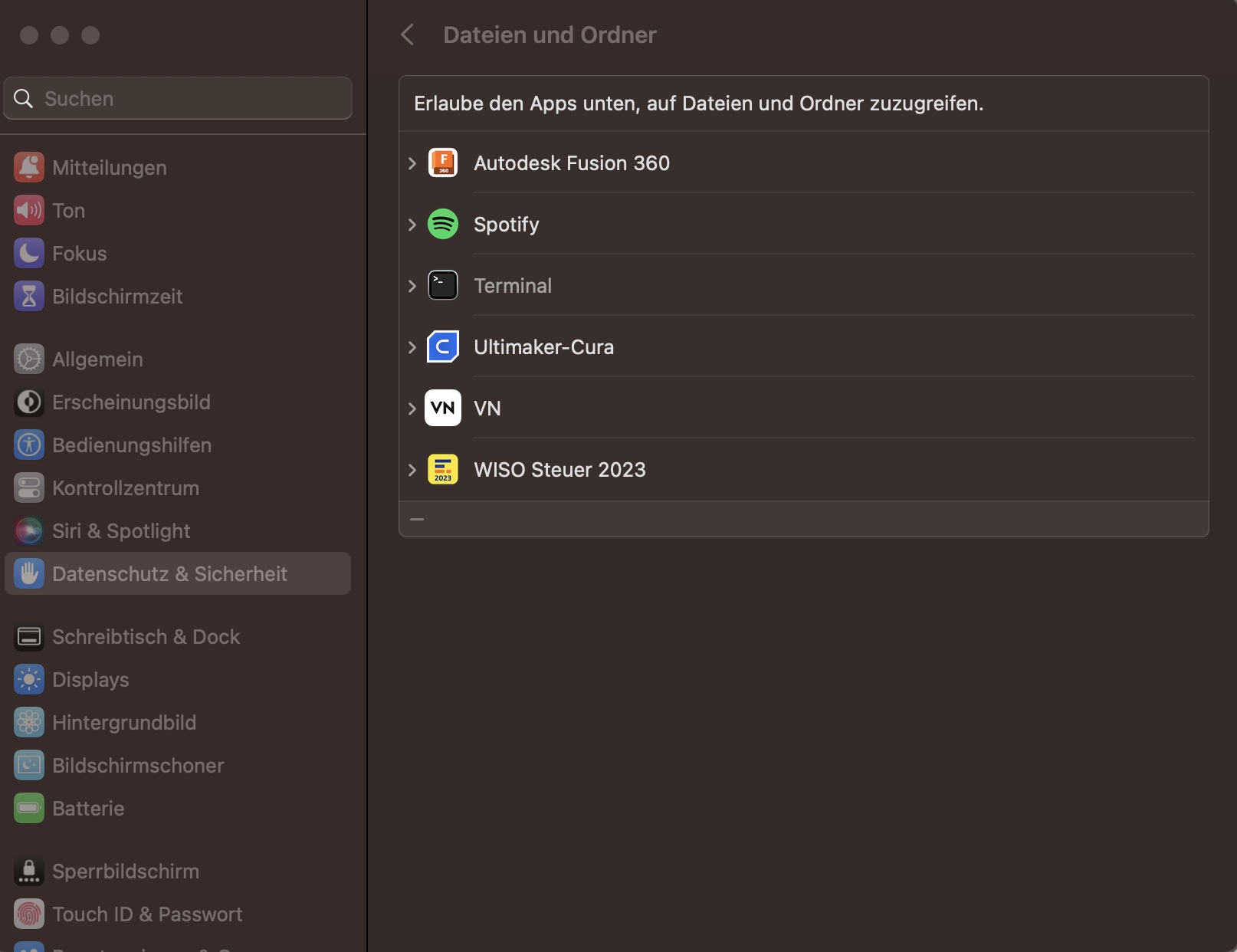The image size is (1237, 952).
Task: Click the Datenschutz & Sicherheit label
Action: [169, 574]
